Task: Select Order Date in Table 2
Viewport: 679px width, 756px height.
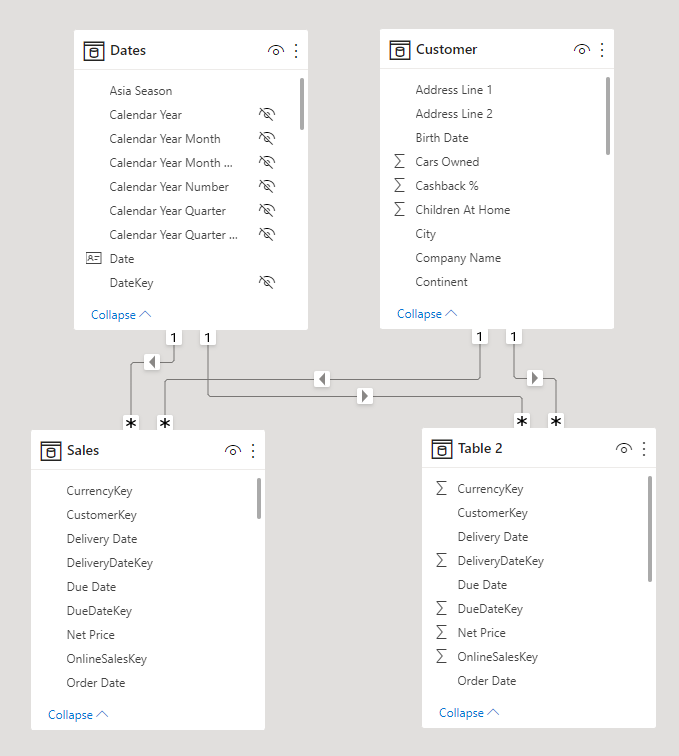Action: point(487,681)
